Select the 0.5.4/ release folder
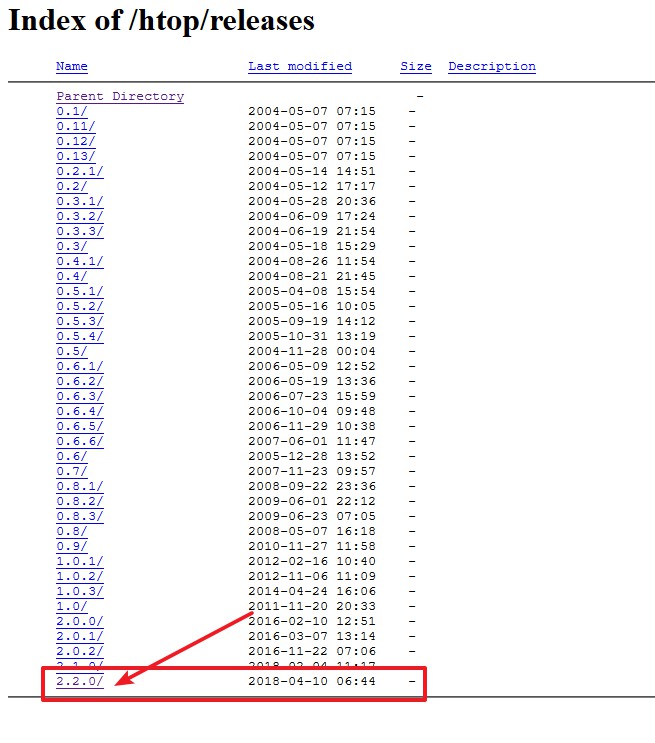The width and height of the screenshot is (655, 743). click(x=79, y=336)
